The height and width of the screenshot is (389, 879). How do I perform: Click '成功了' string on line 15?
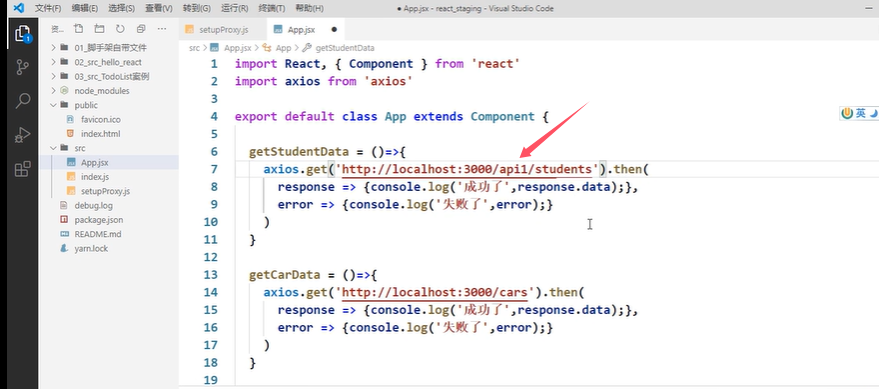[483, 310]
